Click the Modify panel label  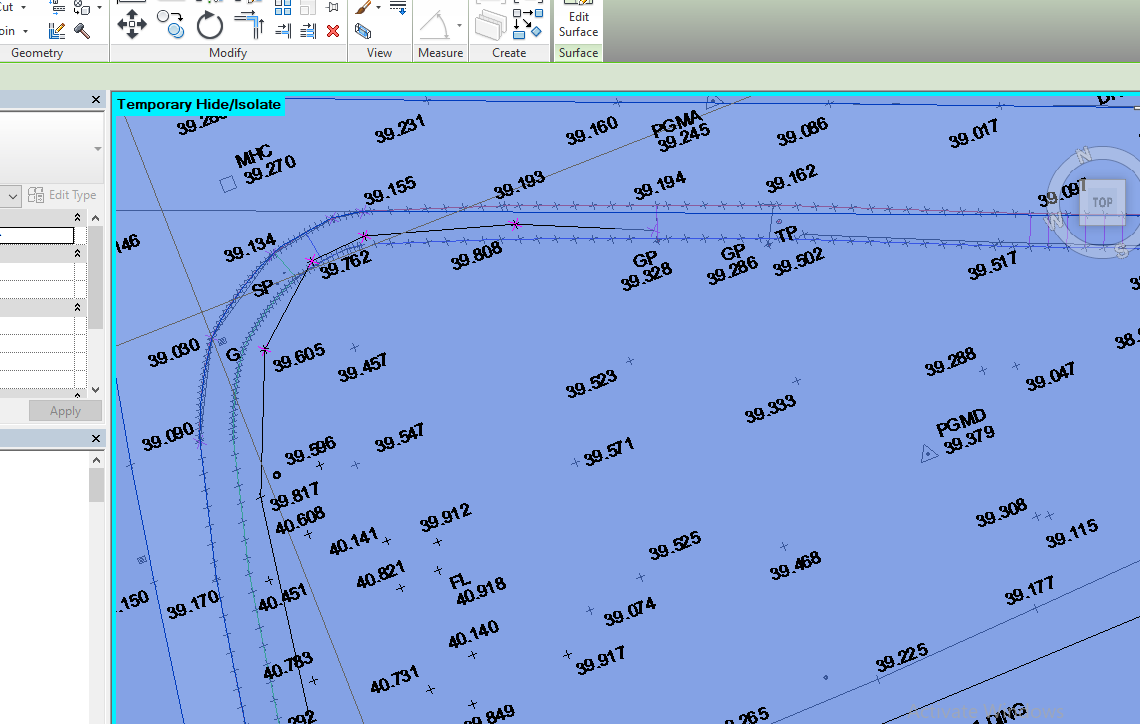[228, 53]
